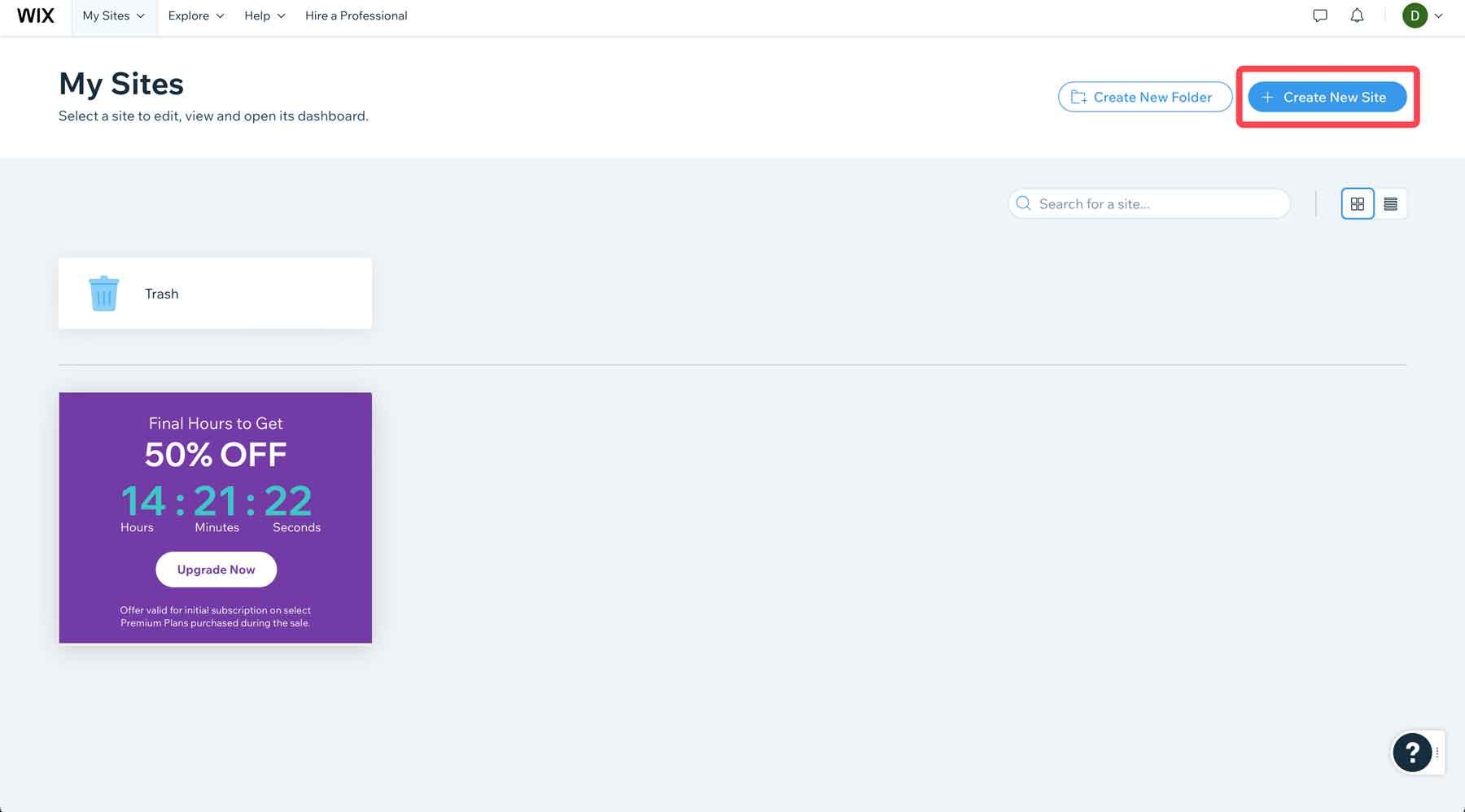This screenshot has width=1465, height=812.
Task: Switch to list view layout
Action: click(x=1391, y=203)
